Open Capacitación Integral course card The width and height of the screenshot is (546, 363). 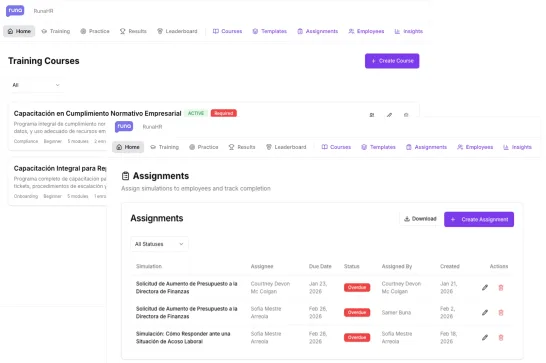click(58, 182)
